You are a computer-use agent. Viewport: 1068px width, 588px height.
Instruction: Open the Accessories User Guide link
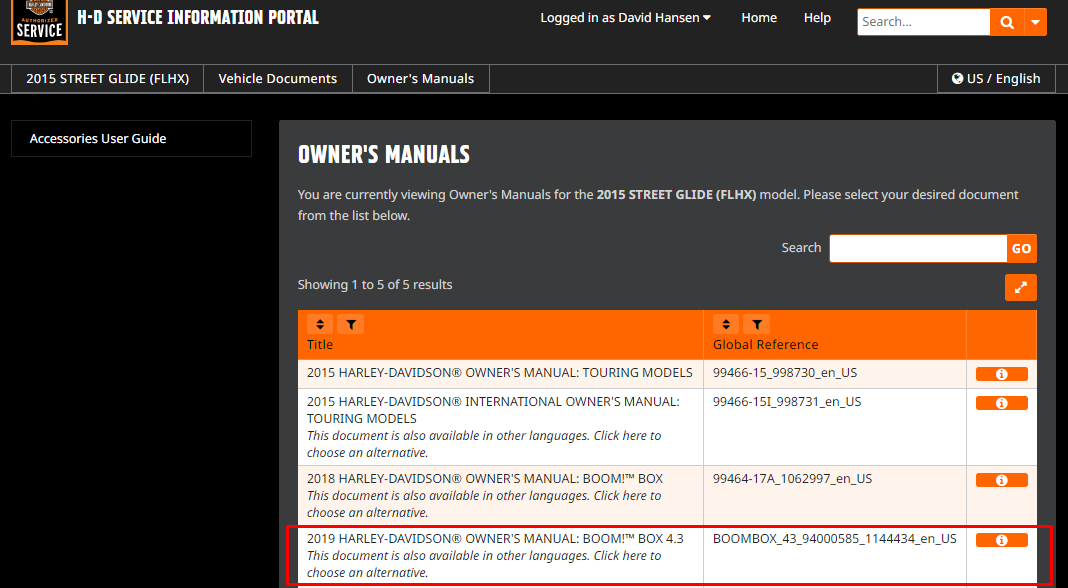tap(98, 139)
